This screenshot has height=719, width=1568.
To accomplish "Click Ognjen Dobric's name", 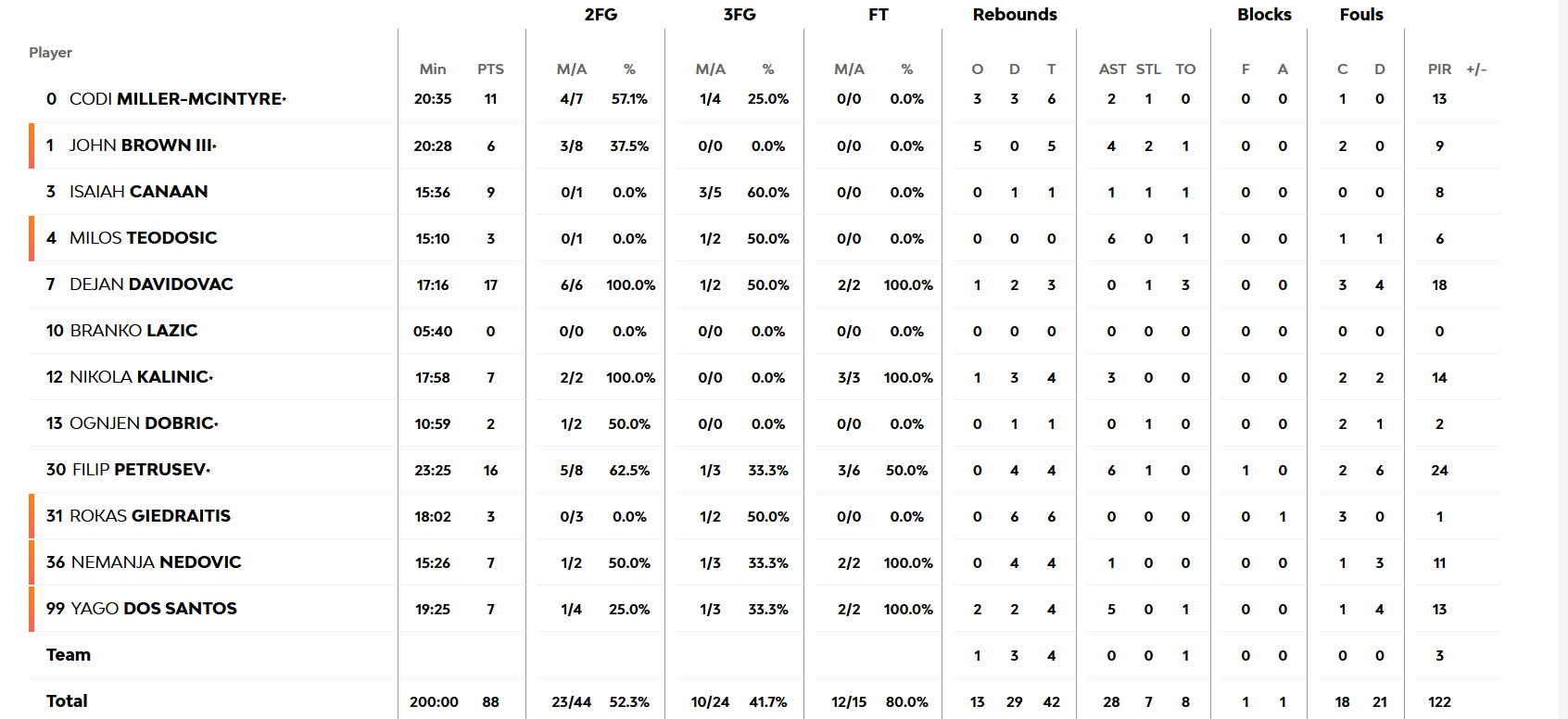I will (x=144, y=423).
